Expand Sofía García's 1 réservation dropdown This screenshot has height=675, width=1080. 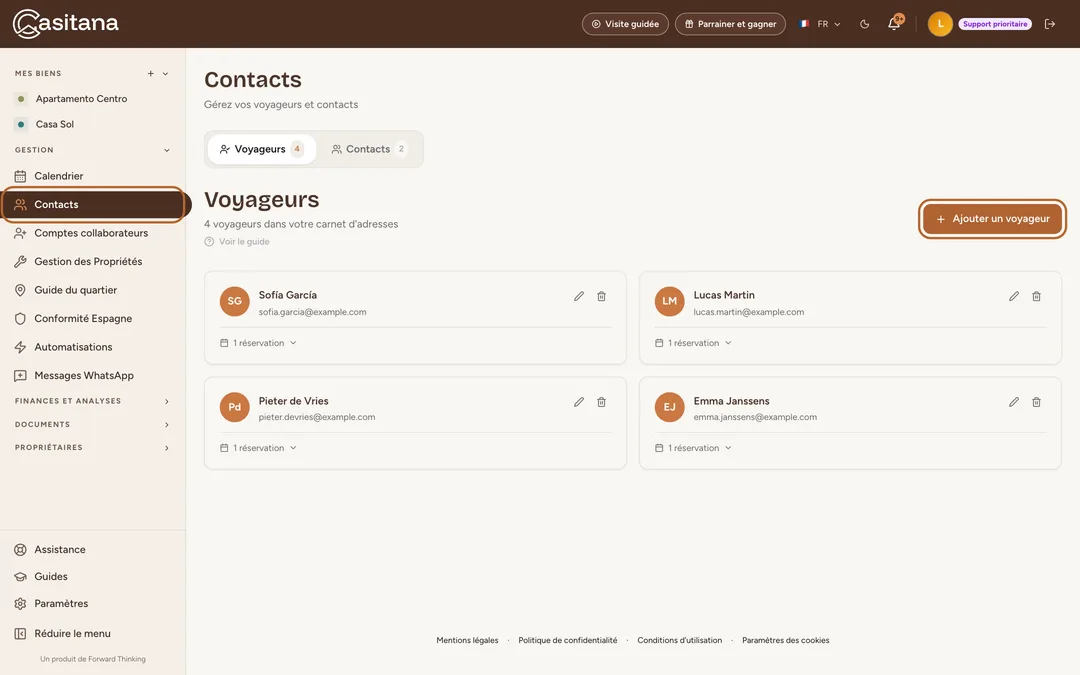(x=258, y=343)
